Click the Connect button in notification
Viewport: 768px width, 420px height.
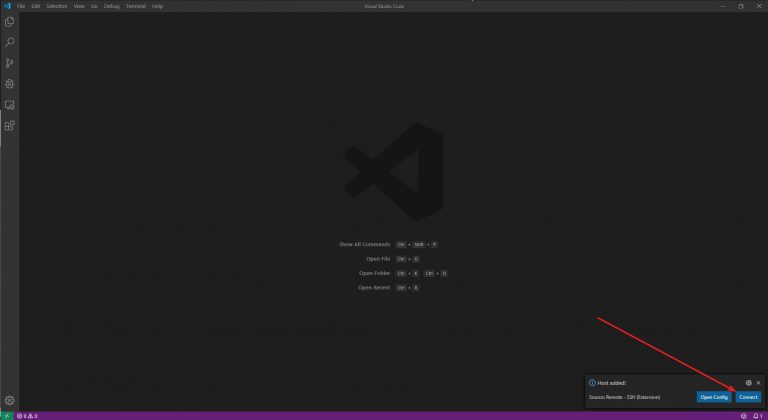click(x=748, y=397)
